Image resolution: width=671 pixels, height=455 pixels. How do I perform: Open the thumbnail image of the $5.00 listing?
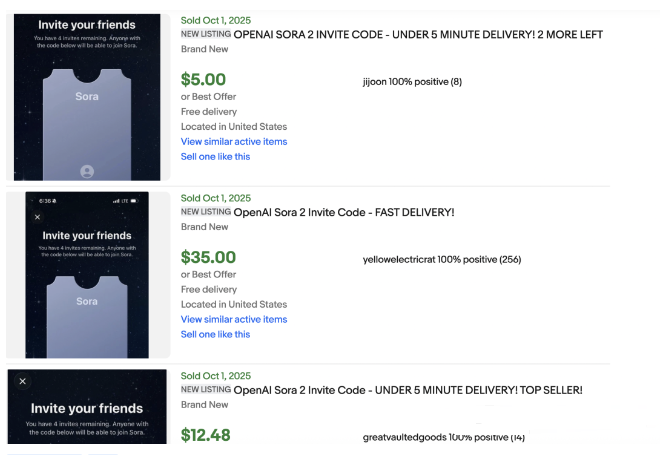point(87,97)
